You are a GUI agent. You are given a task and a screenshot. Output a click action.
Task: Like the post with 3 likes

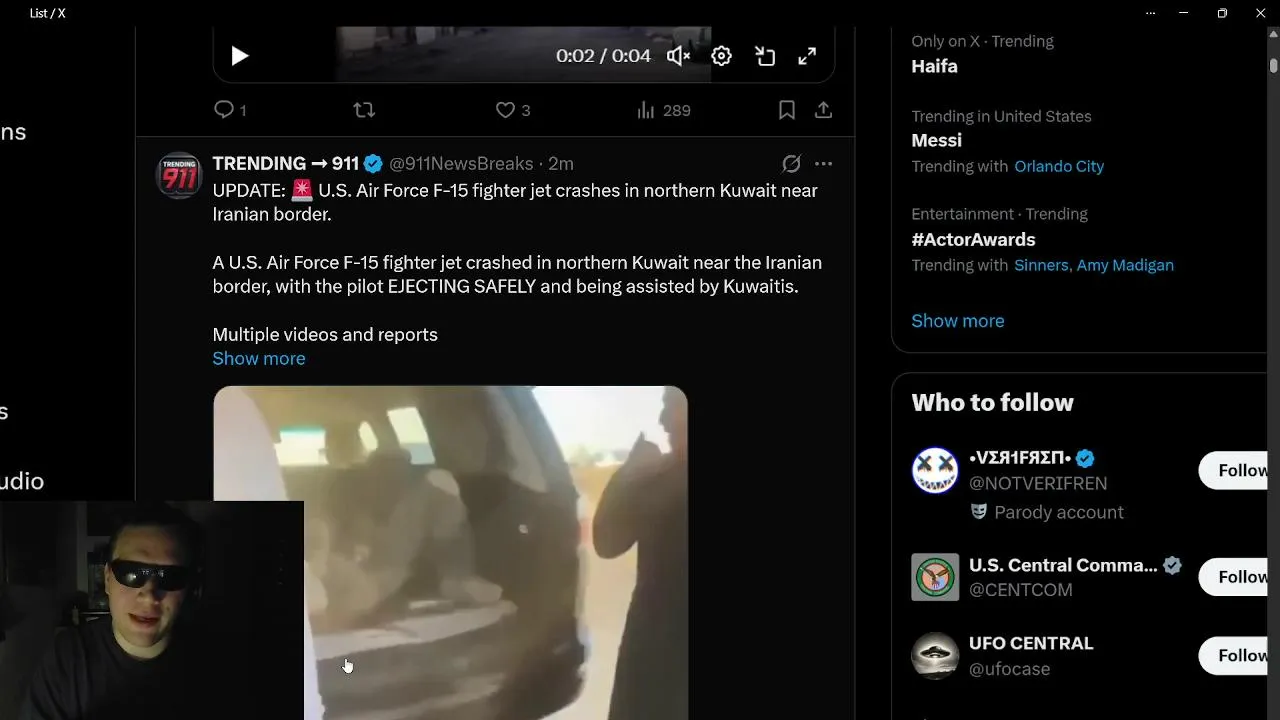point(513,110)
